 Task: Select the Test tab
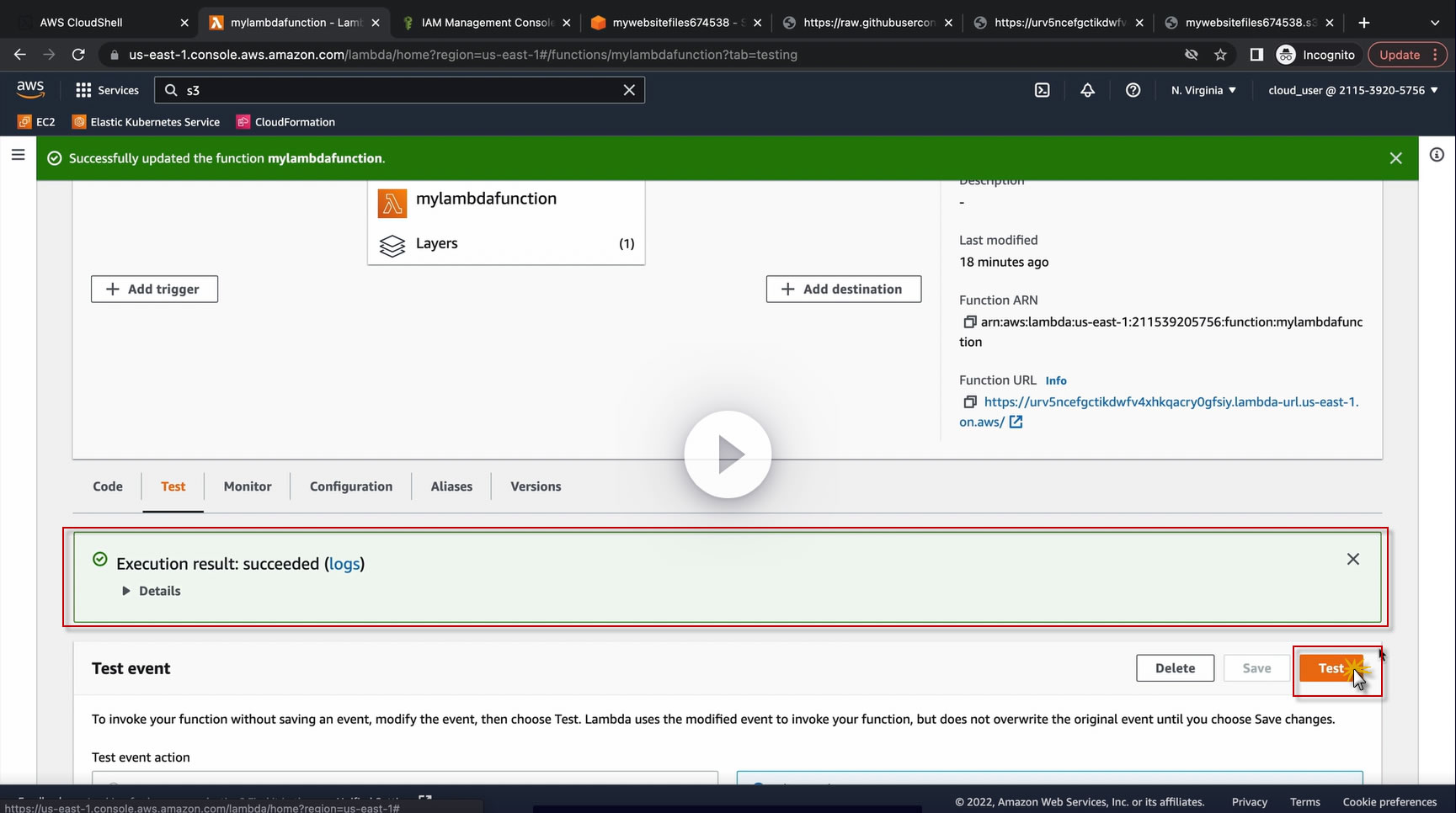pos(173,486)
